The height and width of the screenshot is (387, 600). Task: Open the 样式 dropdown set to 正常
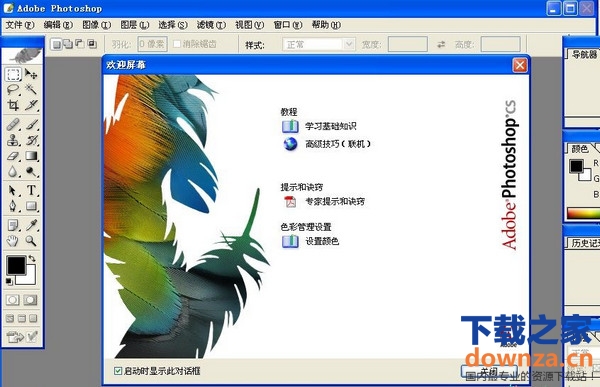coord(319,44)
